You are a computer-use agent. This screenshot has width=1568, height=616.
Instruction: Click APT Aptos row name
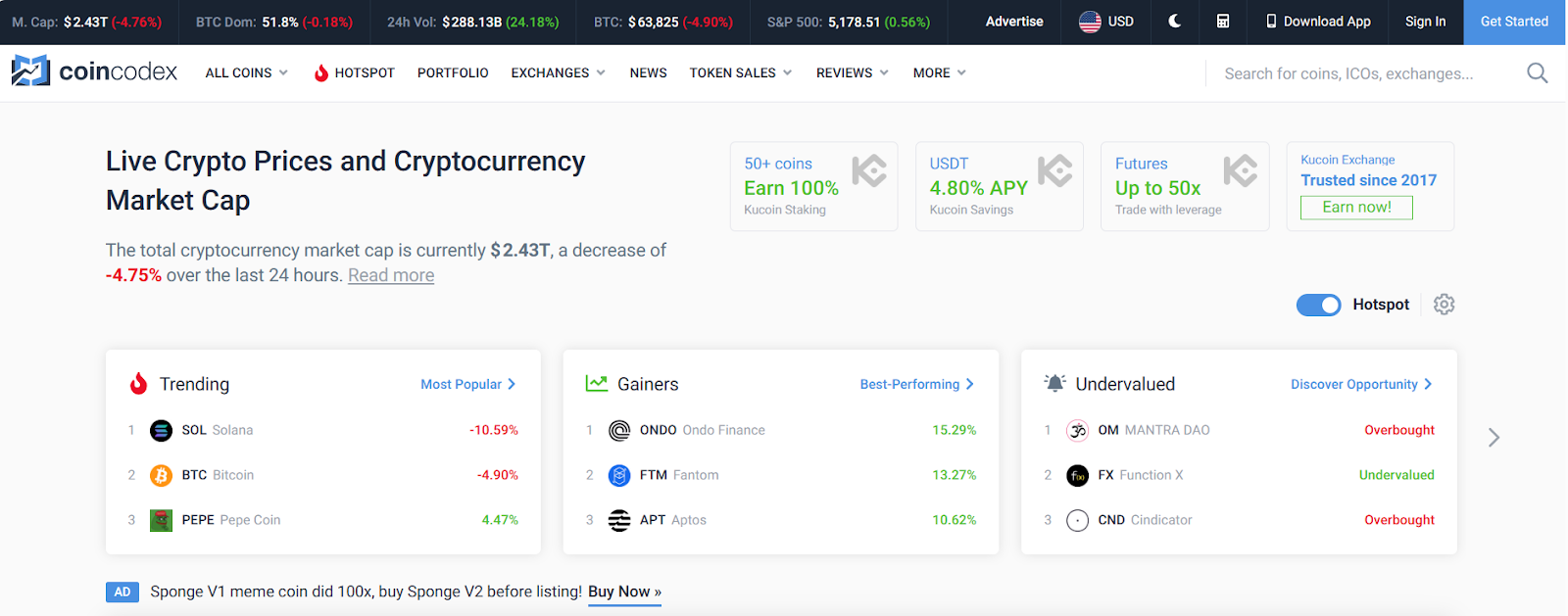[672, 520]
